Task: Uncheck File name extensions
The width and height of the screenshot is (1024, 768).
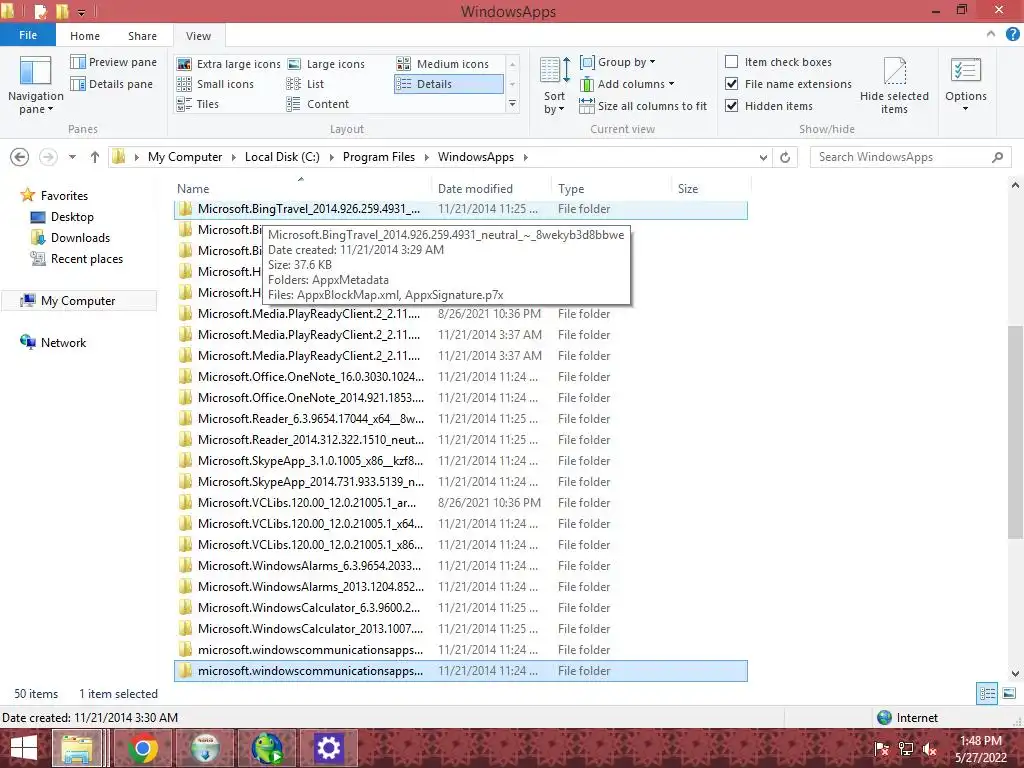Action: click(x=732, y=84)
